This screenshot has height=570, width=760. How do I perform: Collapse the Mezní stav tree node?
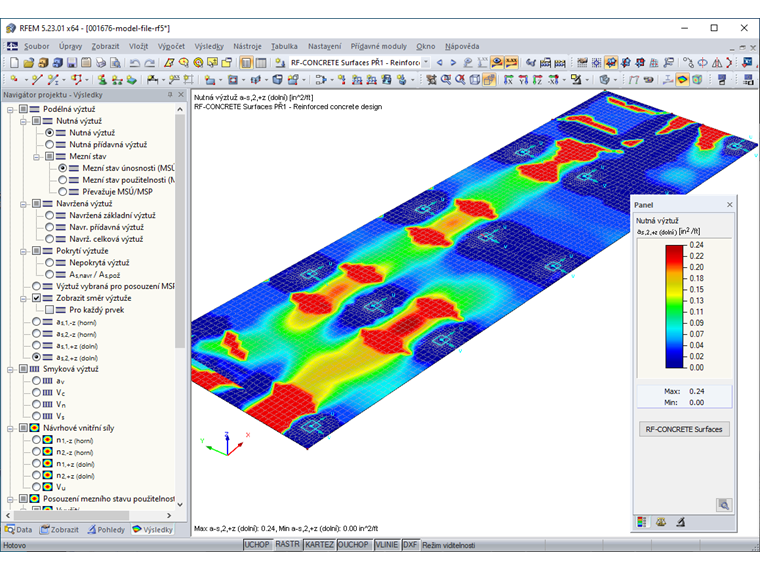[x=36, y=157]
